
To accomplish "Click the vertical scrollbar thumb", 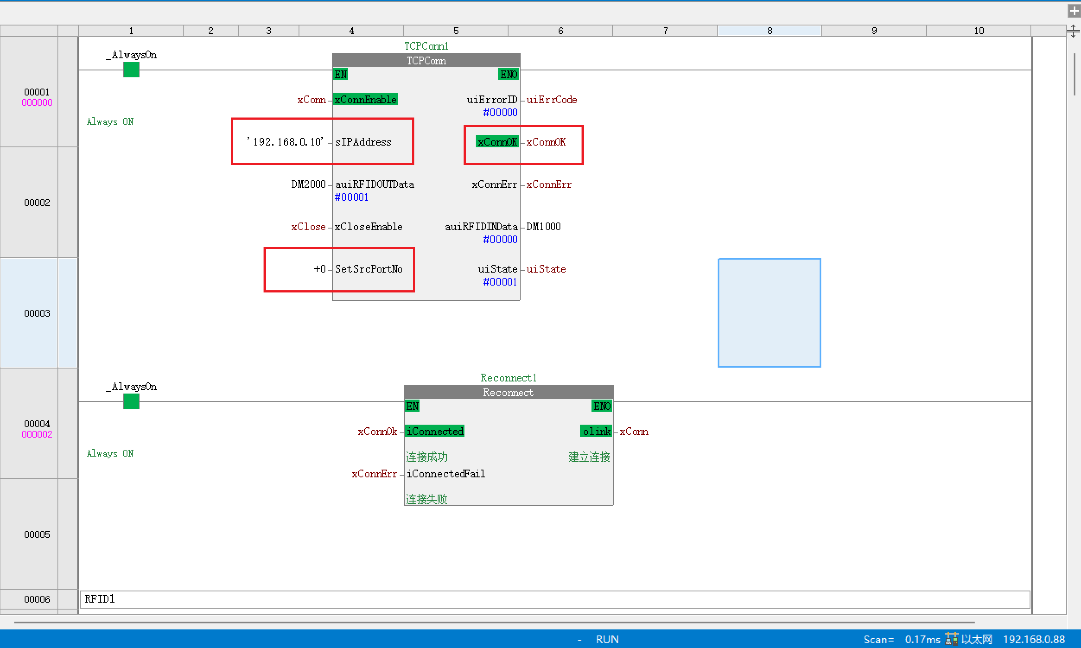I will point(1073,74).
